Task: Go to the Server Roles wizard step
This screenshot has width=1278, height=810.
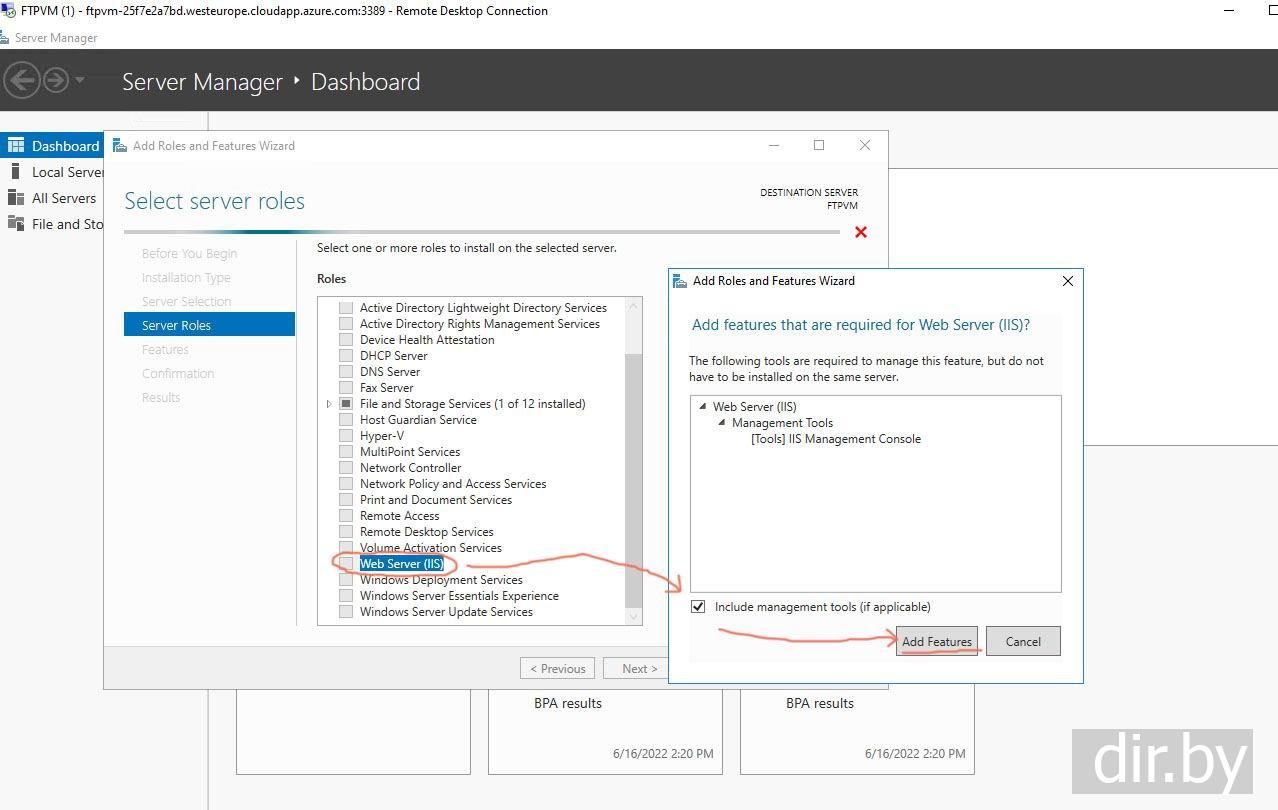Action: coord(176,325)
